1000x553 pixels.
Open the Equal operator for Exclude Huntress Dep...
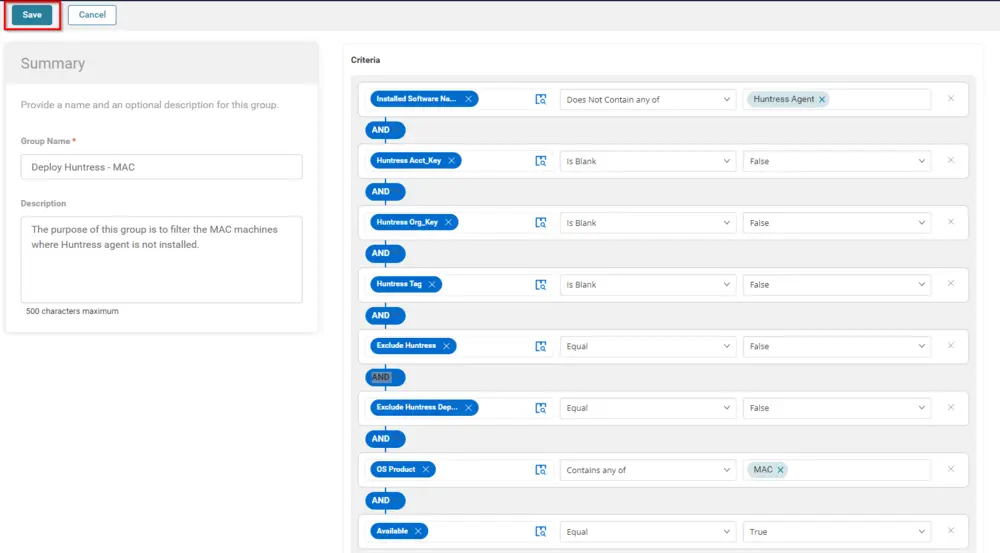(647, 408)
